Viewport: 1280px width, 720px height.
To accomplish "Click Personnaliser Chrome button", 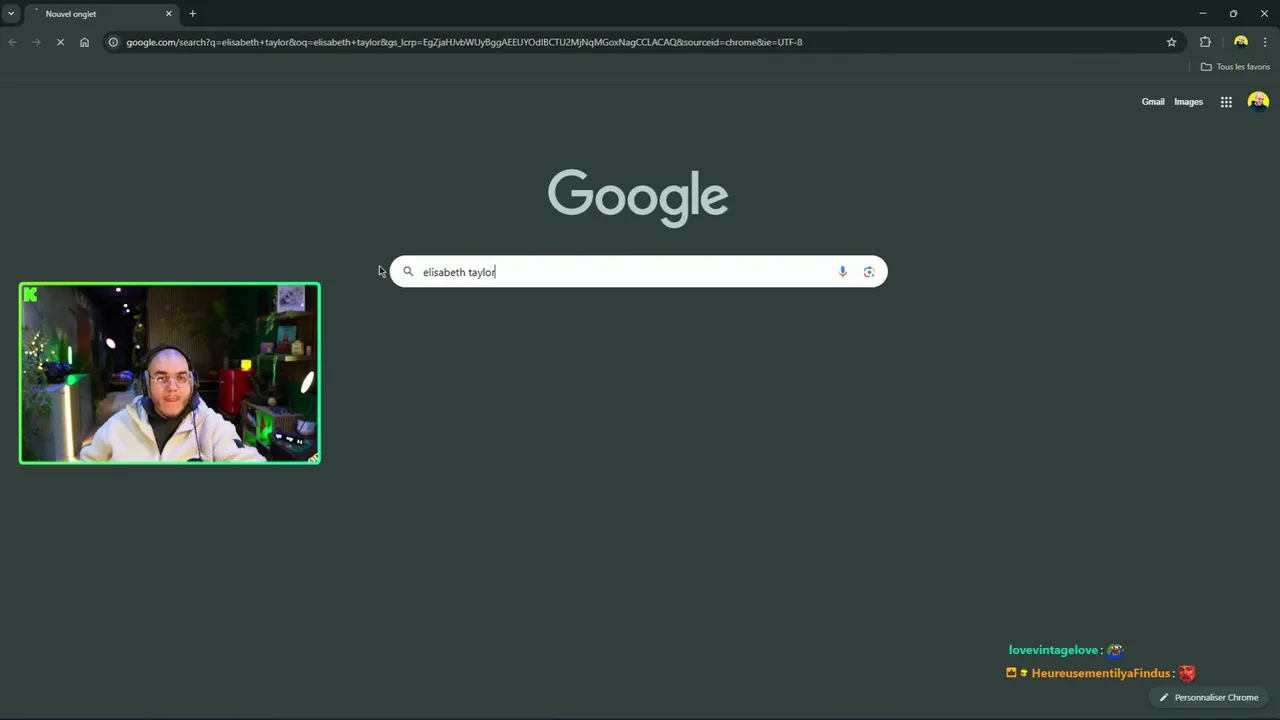I will (x=1209, y=698).
